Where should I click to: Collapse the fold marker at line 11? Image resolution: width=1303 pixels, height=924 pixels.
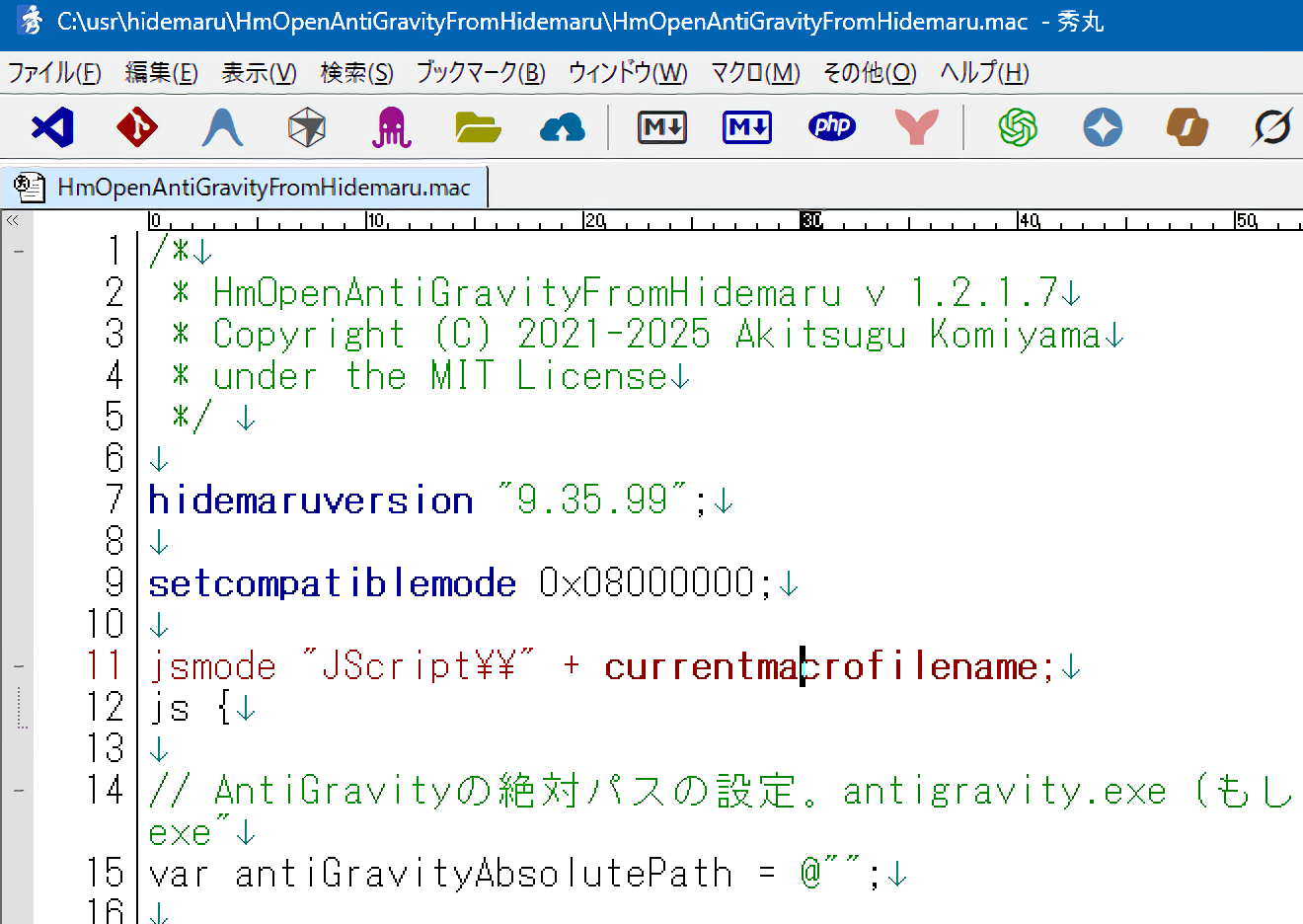pyautogui.click(x=18, y=667)
